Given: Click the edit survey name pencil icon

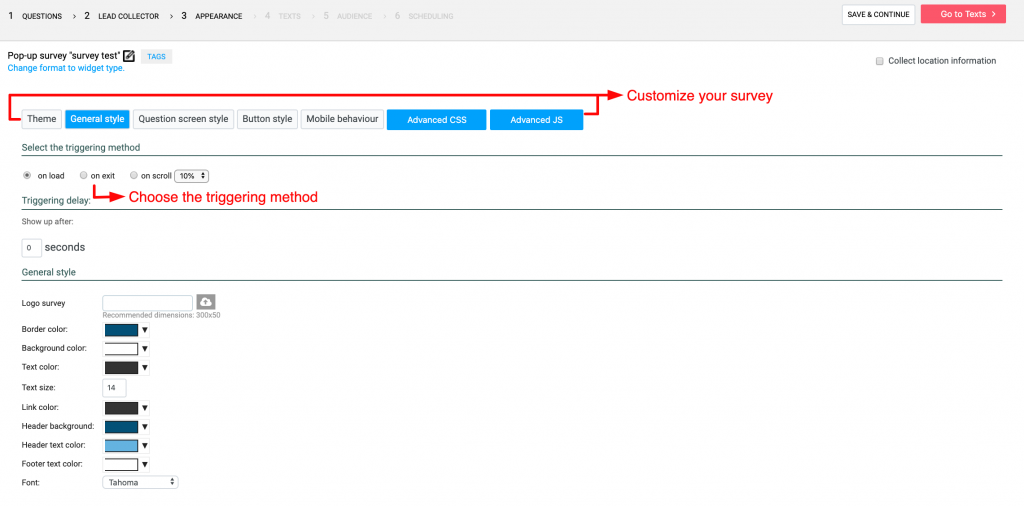Looking at the screenshot, I should 128,56.
